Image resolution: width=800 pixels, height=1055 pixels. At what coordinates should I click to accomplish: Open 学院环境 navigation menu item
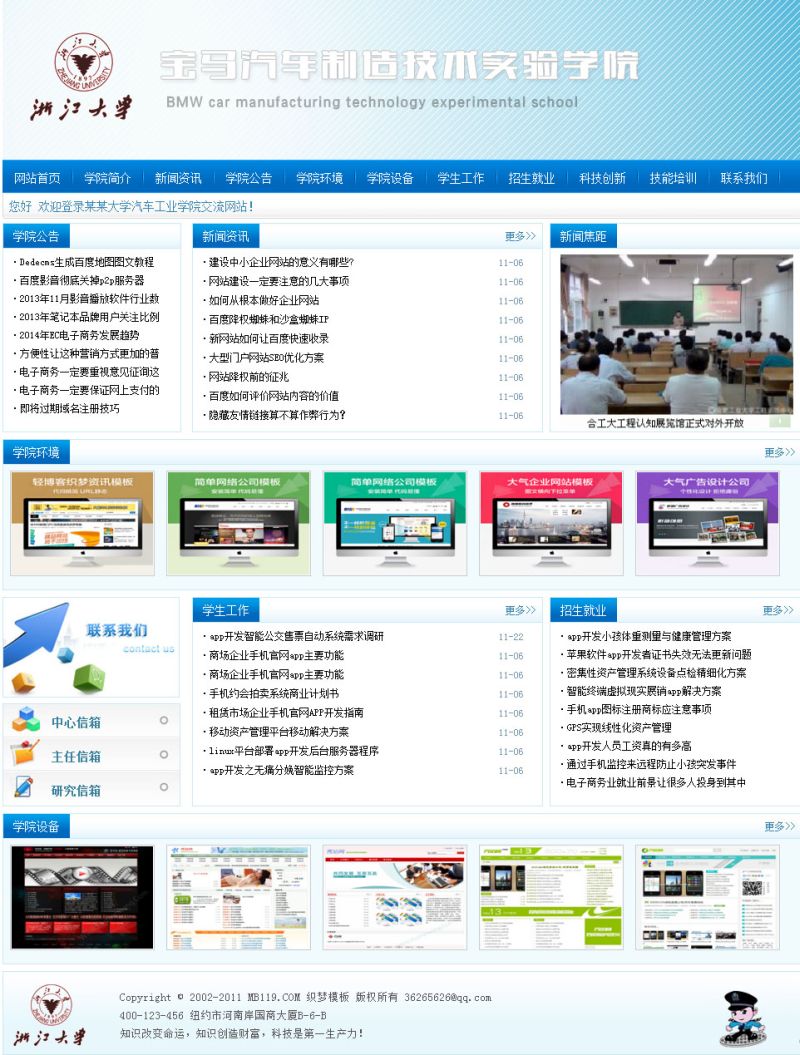pyautogui.click(x=320, y=178)
